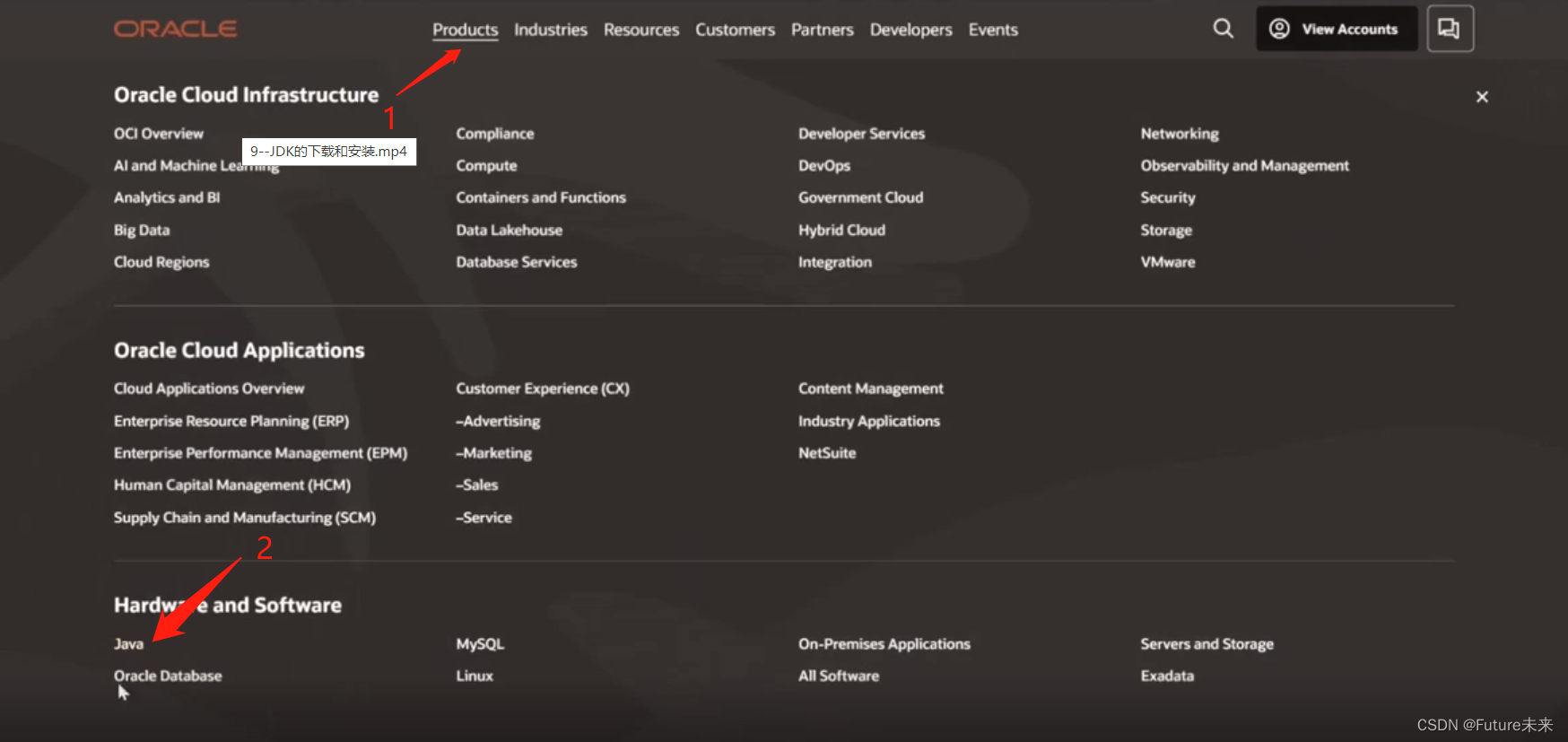Viewport: 1568px width, 742px height.
Task: Open Big Data link
Action: pos(142,230)
